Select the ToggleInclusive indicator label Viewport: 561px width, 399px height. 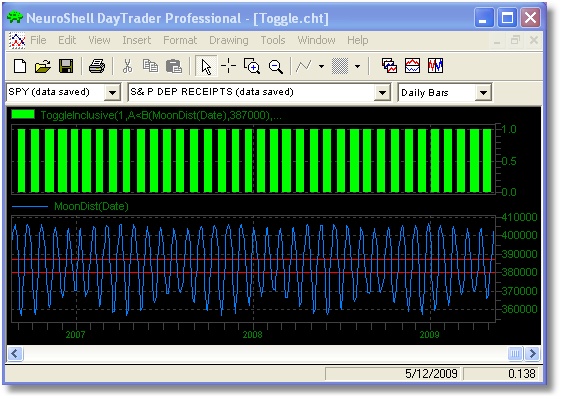pyautogui.click(x=161, y=115)
